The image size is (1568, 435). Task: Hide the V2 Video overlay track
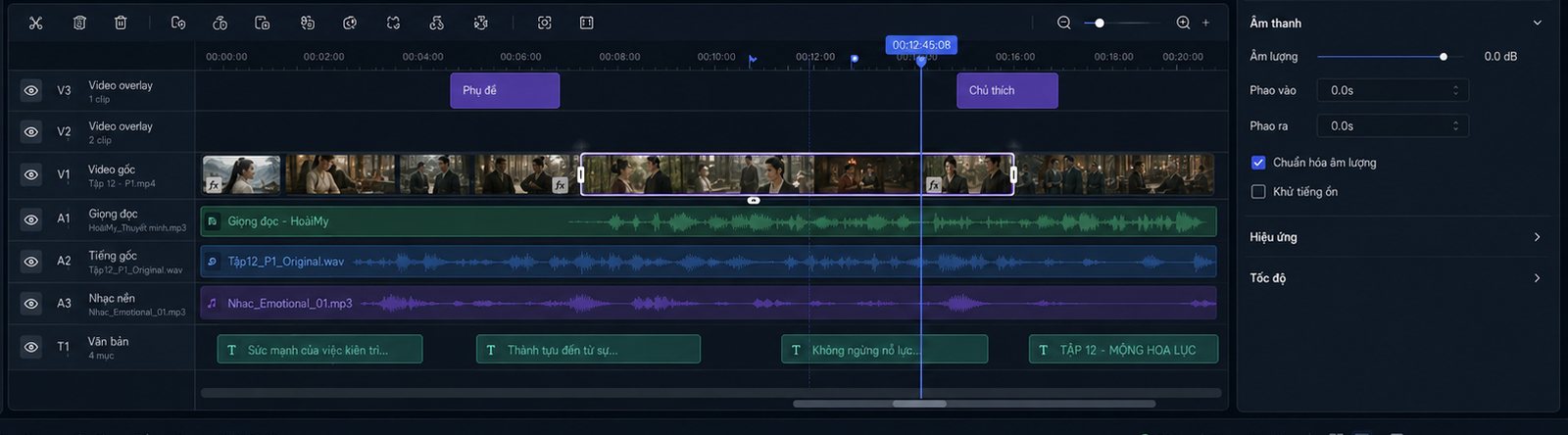pyautogui.click(x=31, y=131)
